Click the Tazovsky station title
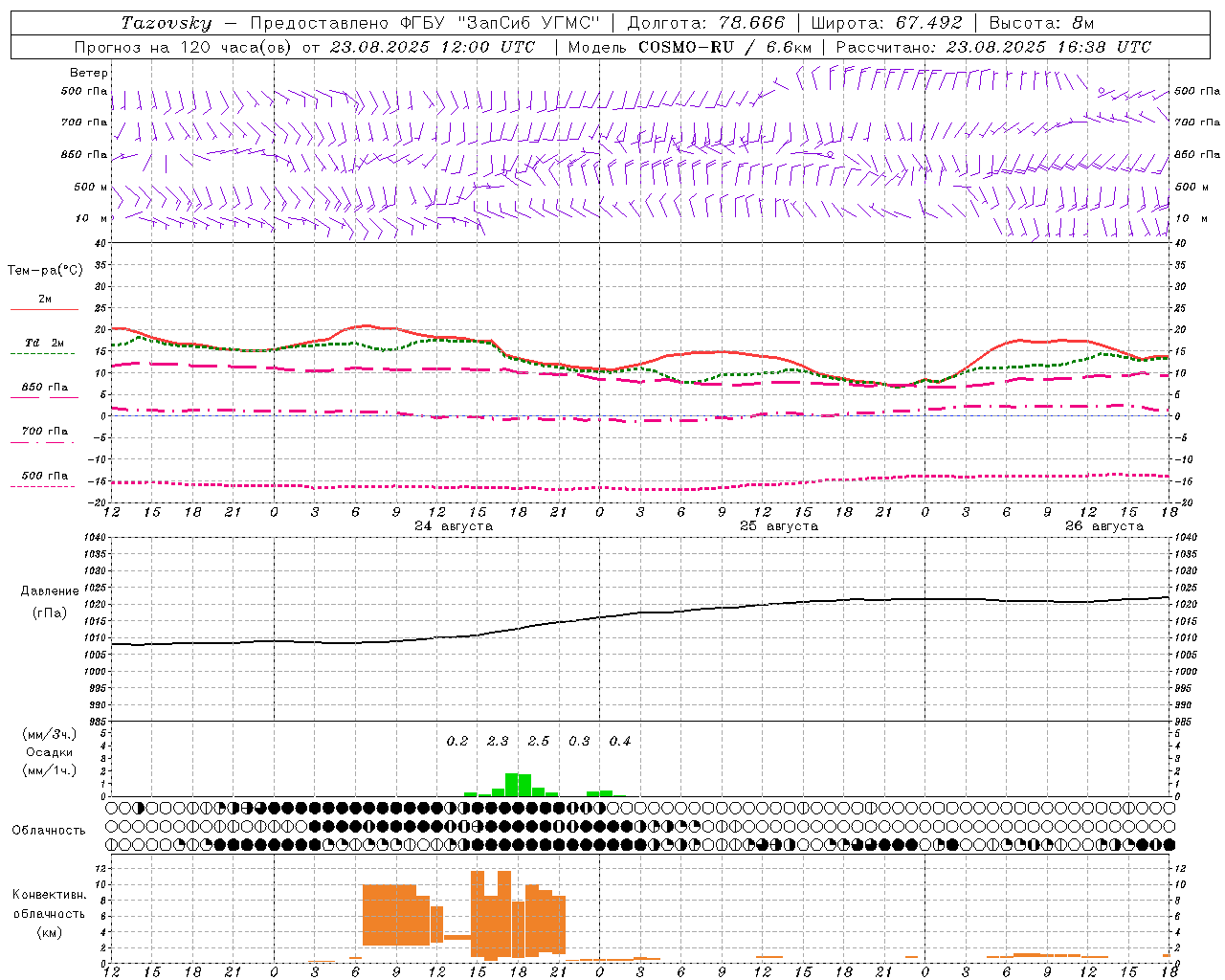 click(x=166, y=23)
